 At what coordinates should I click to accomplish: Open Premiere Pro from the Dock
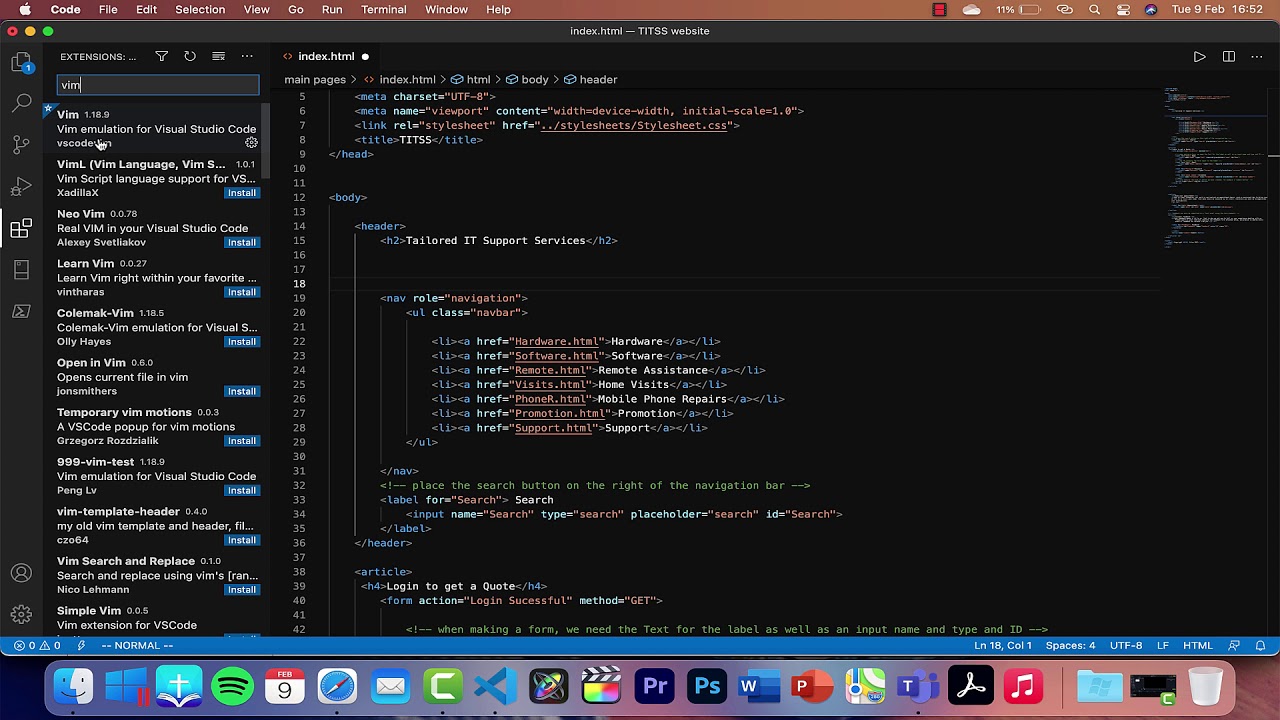[x=655, y=687]
